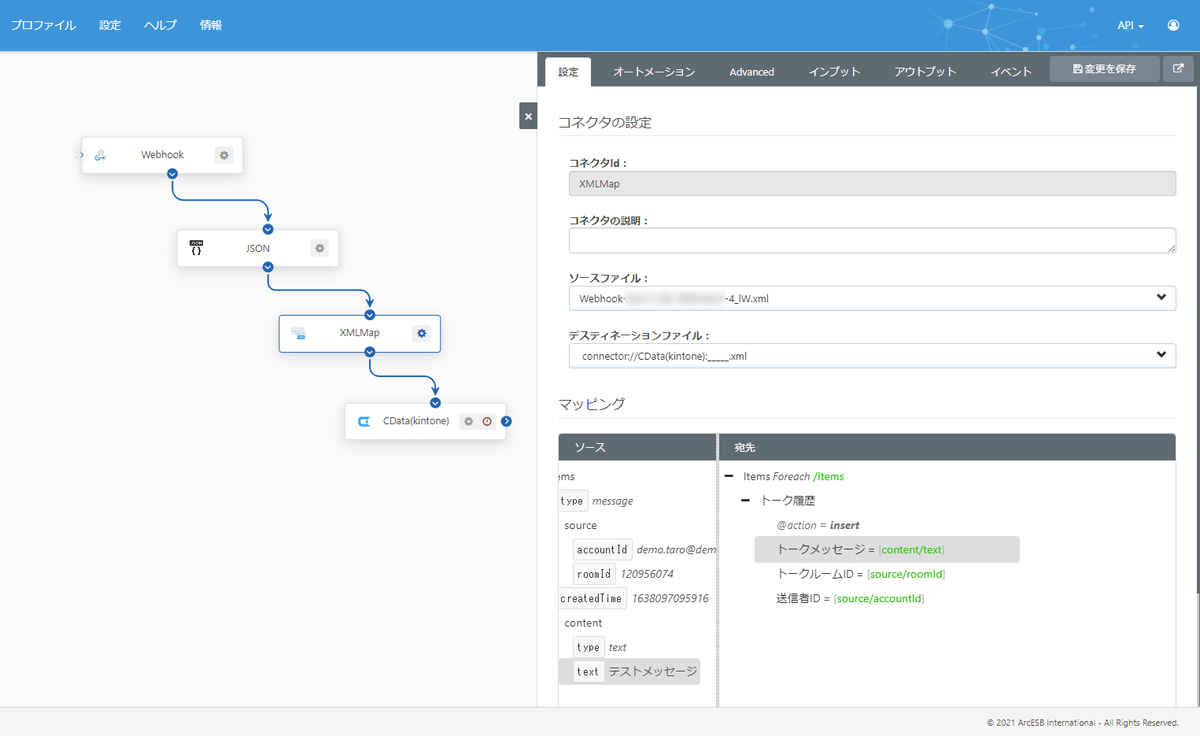Click the XMLMap connector icon
Viewport: 1200px width, 736px height.
point(298,333)
